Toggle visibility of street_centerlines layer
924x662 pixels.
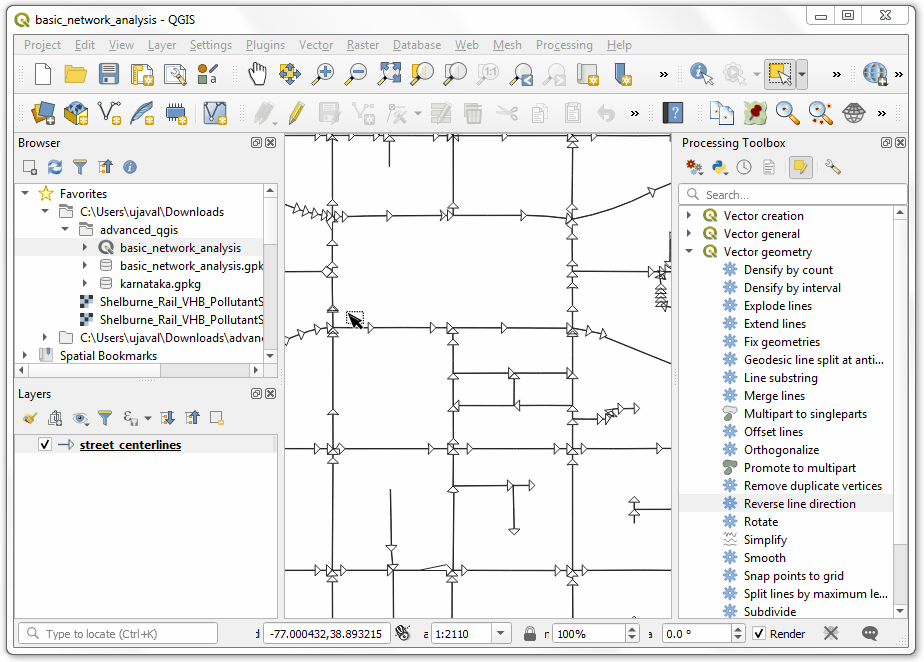tap(45, 444)
